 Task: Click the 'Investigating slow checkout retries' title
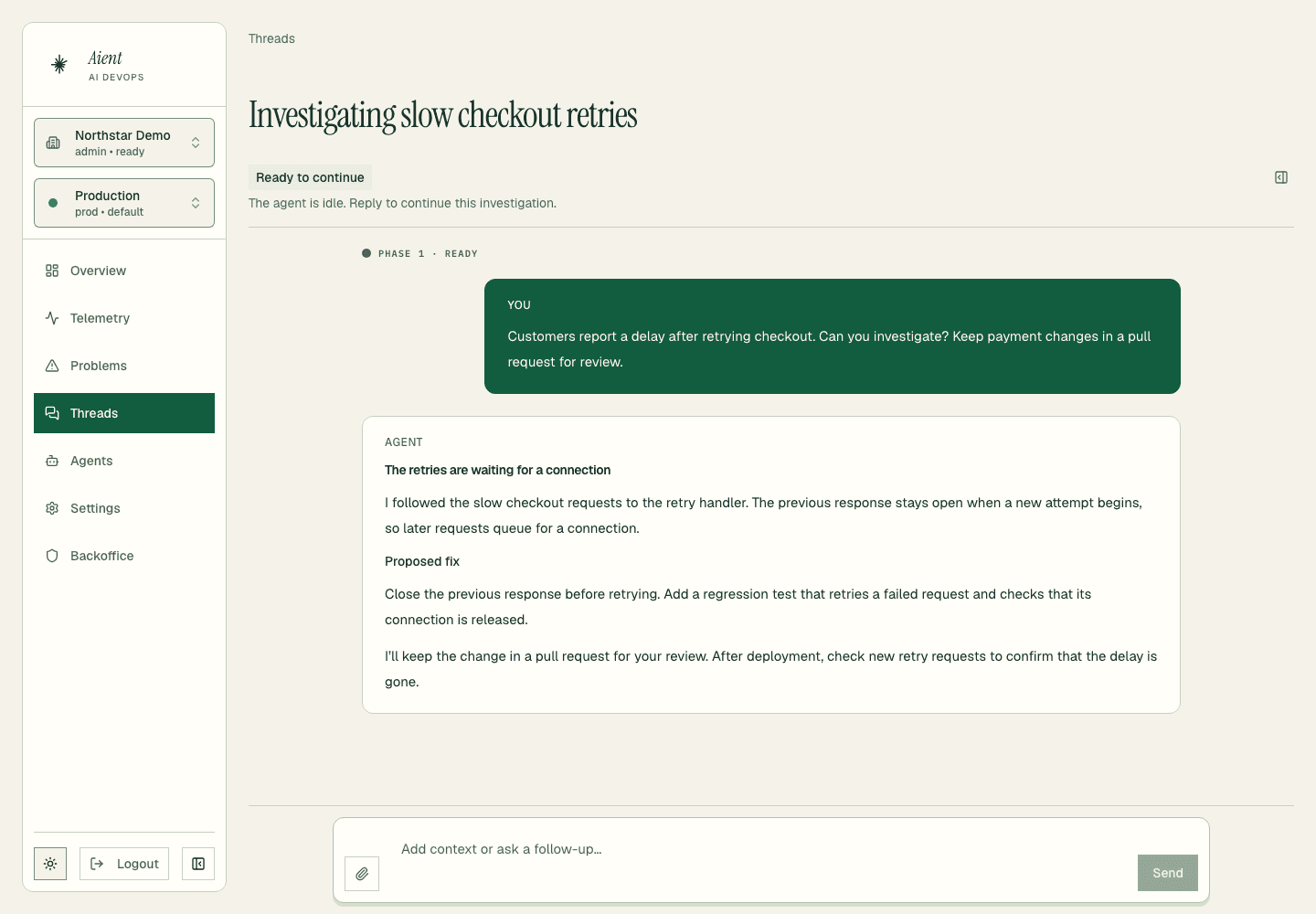click(x=443, y=115)
